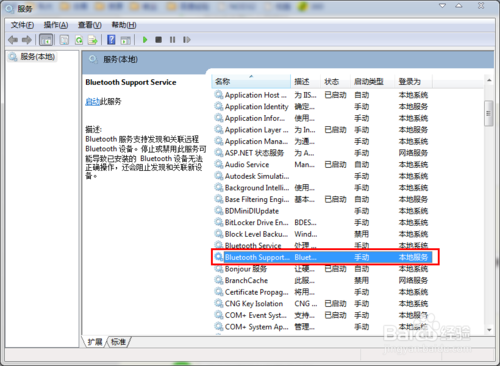Switch to the 扩展 tab
Image resolution: width=500 pixels, height=366 pixels.
point(95,342)
